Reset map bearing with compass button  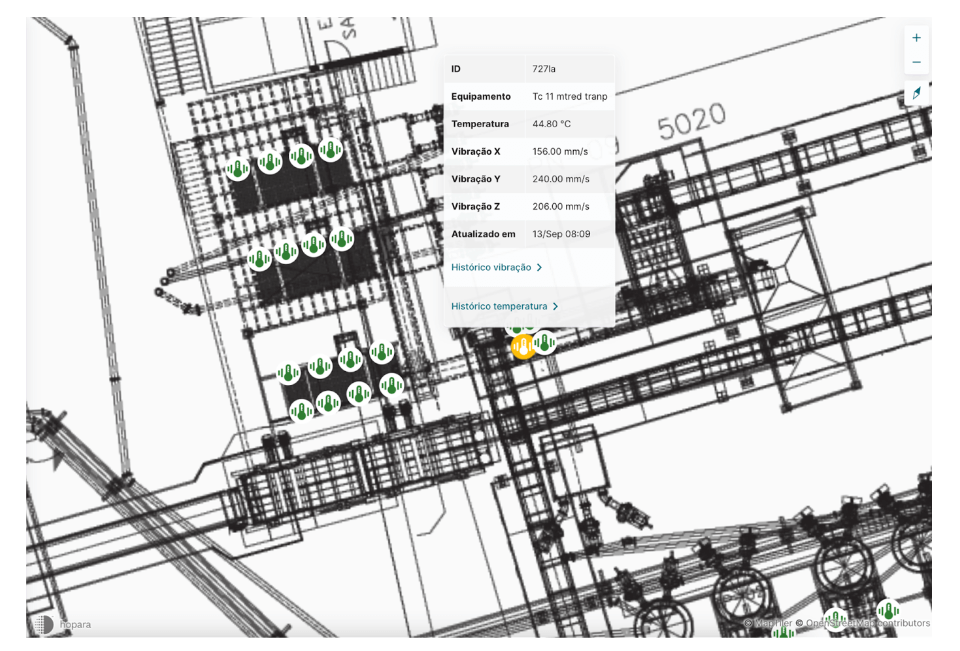[916, 93]
